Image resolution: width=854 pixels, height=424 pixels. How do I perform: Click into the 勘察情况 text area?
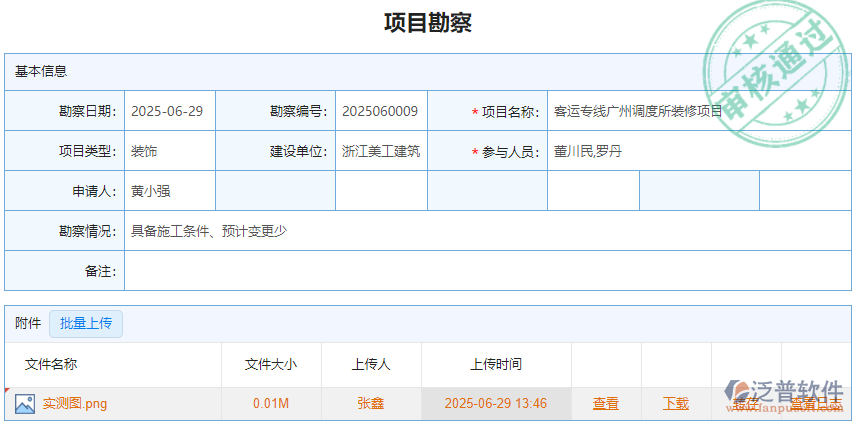click(x=480, y=231)
